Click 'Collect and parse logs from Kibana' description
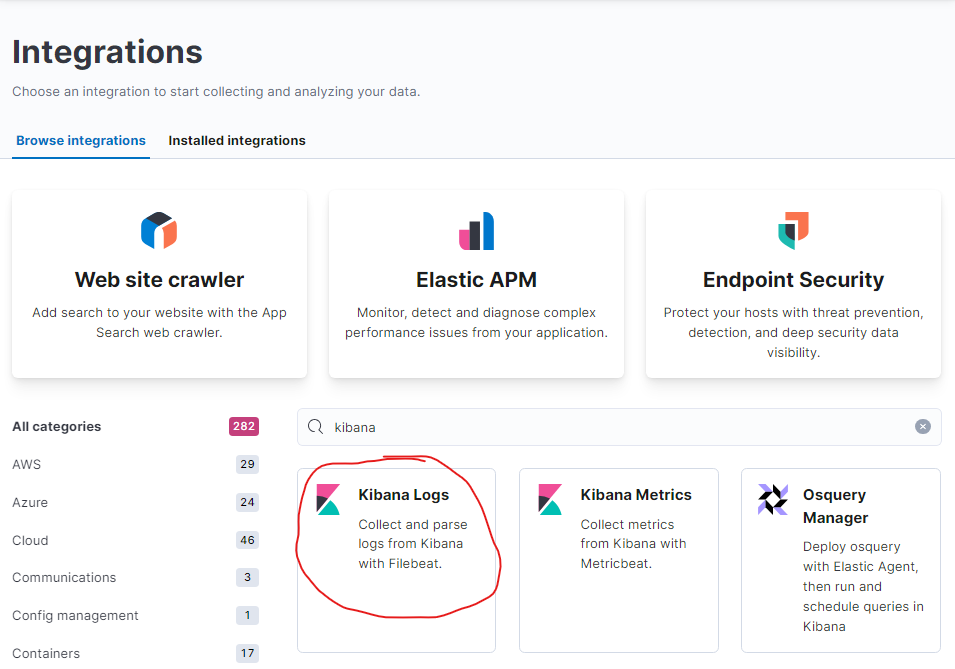Viewport: 955px width, 669px height. 413,543
